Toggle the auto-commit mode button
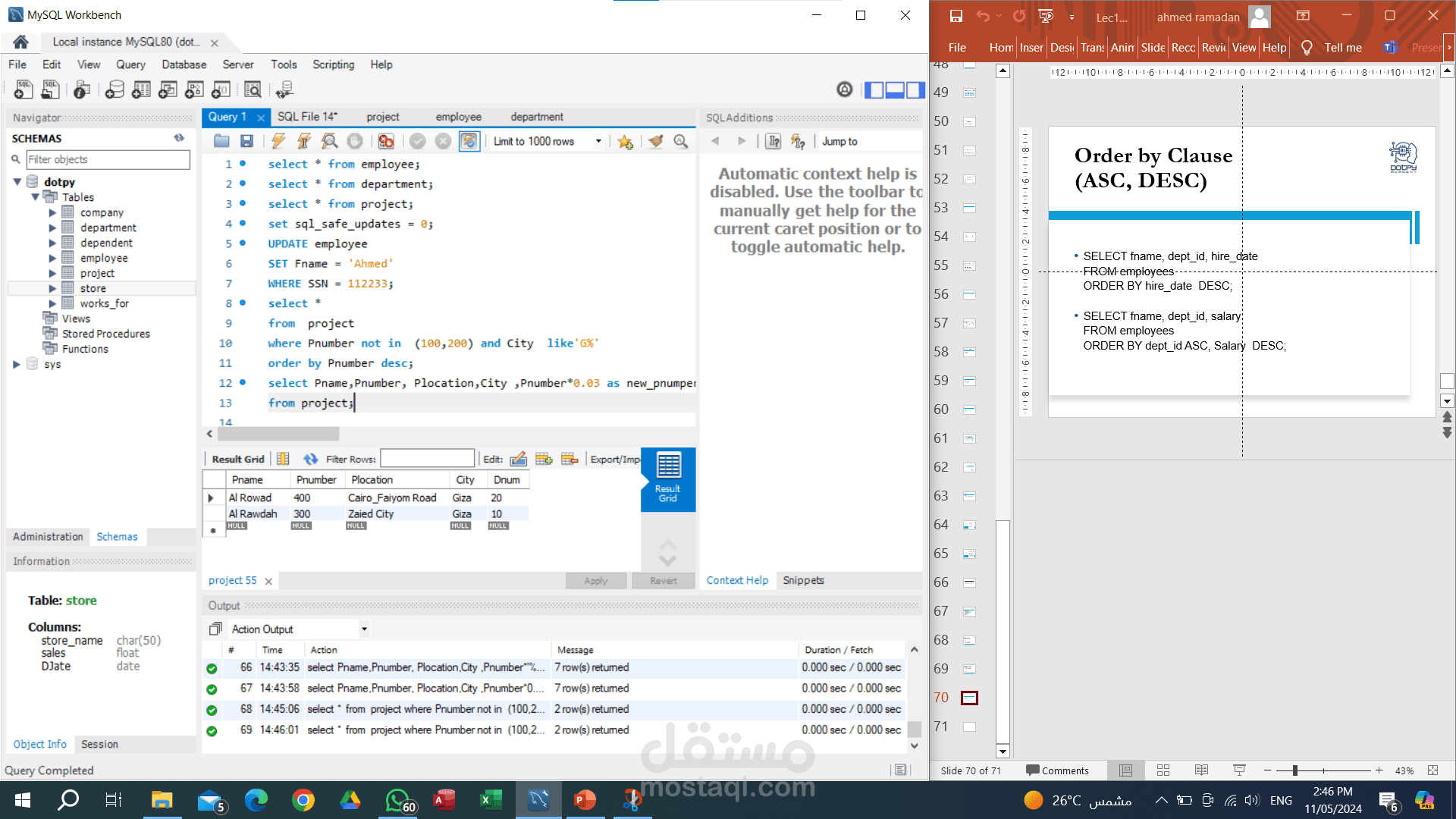Viewport: 1456px width, 819px height. (469, 141)
